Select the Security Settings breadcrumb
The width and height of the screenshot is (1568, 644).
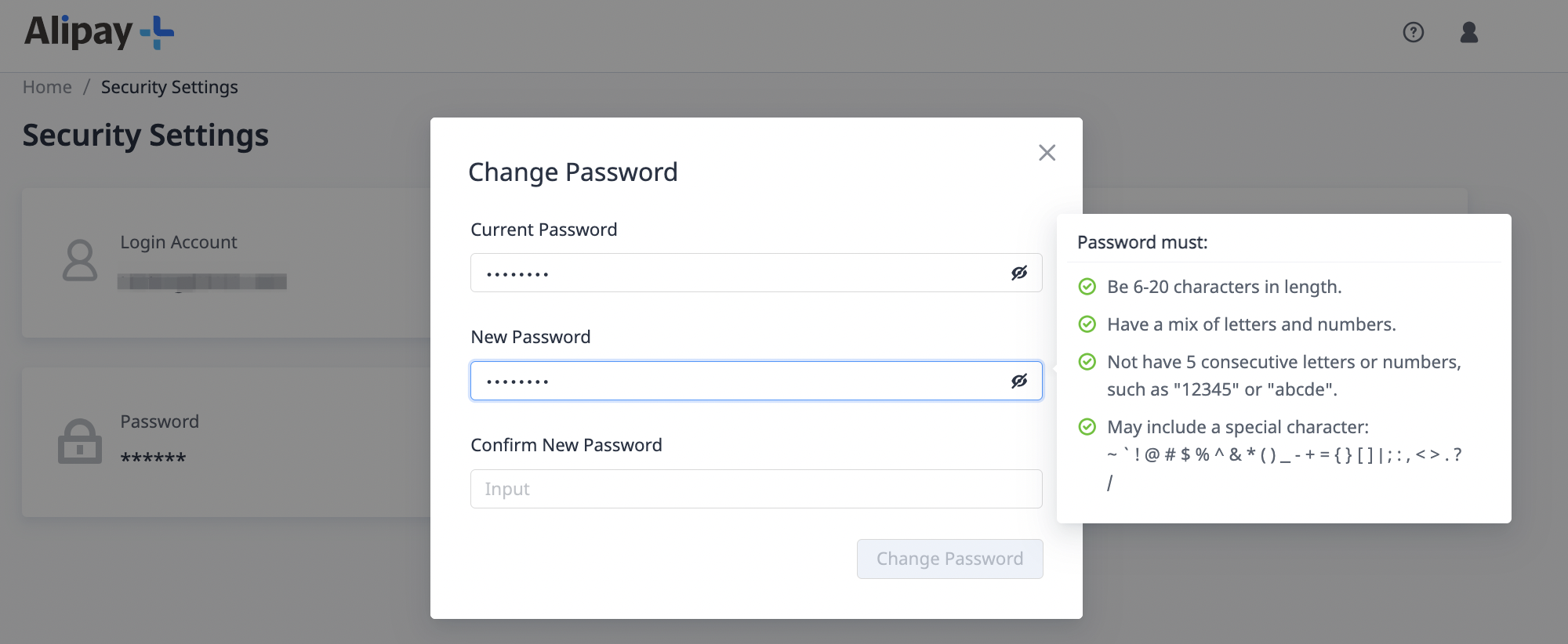tap(169, 86)
